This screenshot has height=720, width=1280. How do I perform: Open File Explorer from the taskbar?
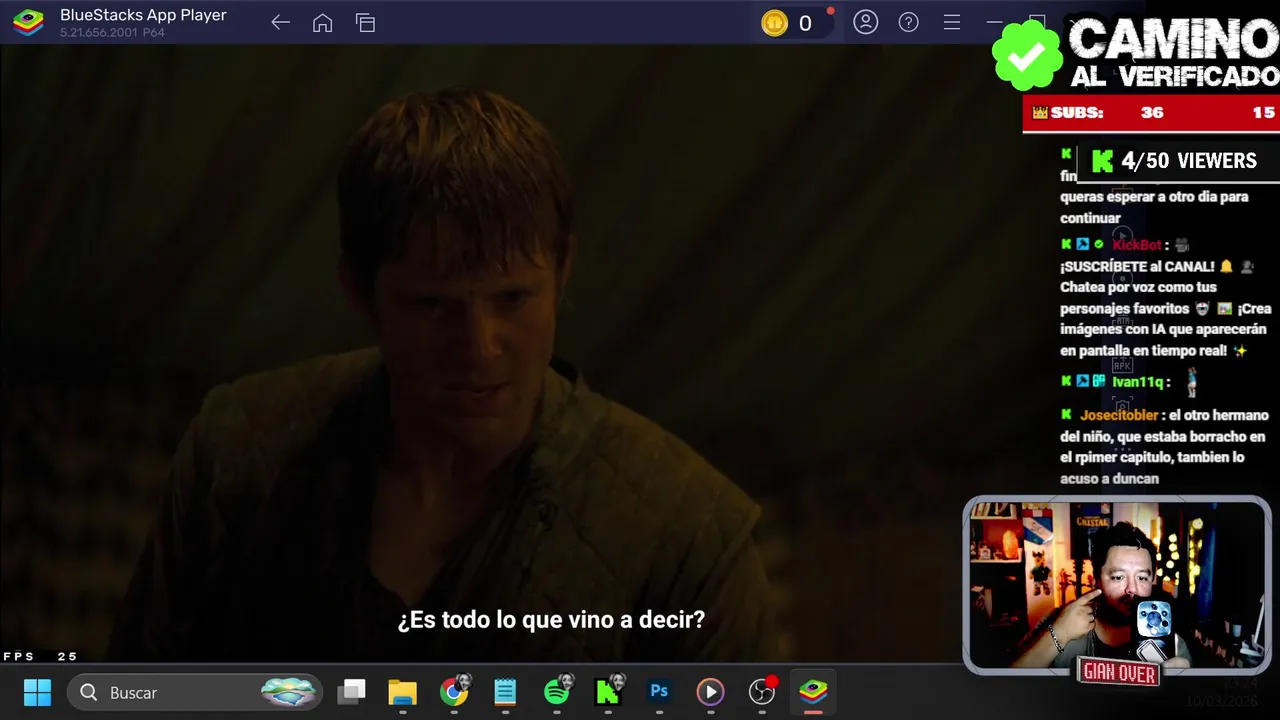pos(402,692)
